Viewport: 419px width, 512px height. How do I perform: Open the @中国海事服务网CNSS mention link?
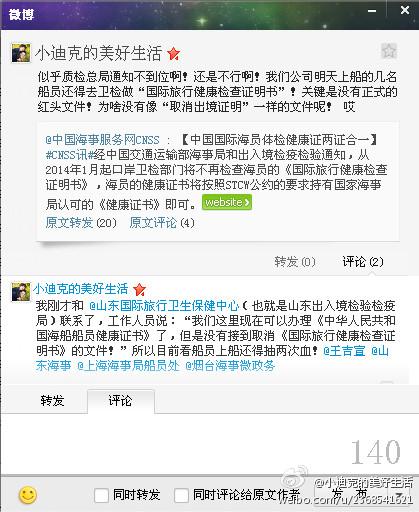point(103,139)
